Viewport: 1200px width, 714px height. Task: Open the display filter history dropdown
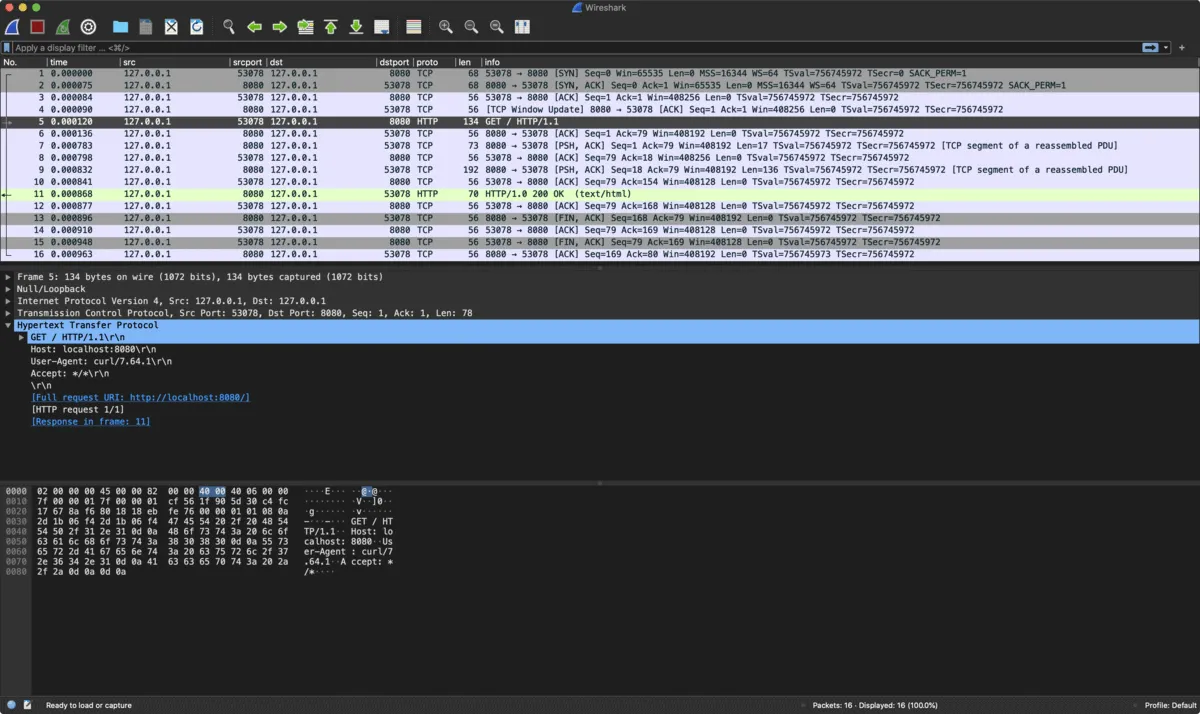click(x=1167, y=47)
